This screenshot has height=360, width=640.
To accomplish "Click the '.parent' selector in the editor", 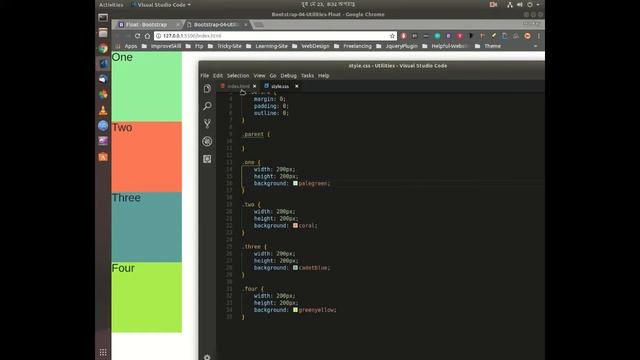I will click(253, 134).
